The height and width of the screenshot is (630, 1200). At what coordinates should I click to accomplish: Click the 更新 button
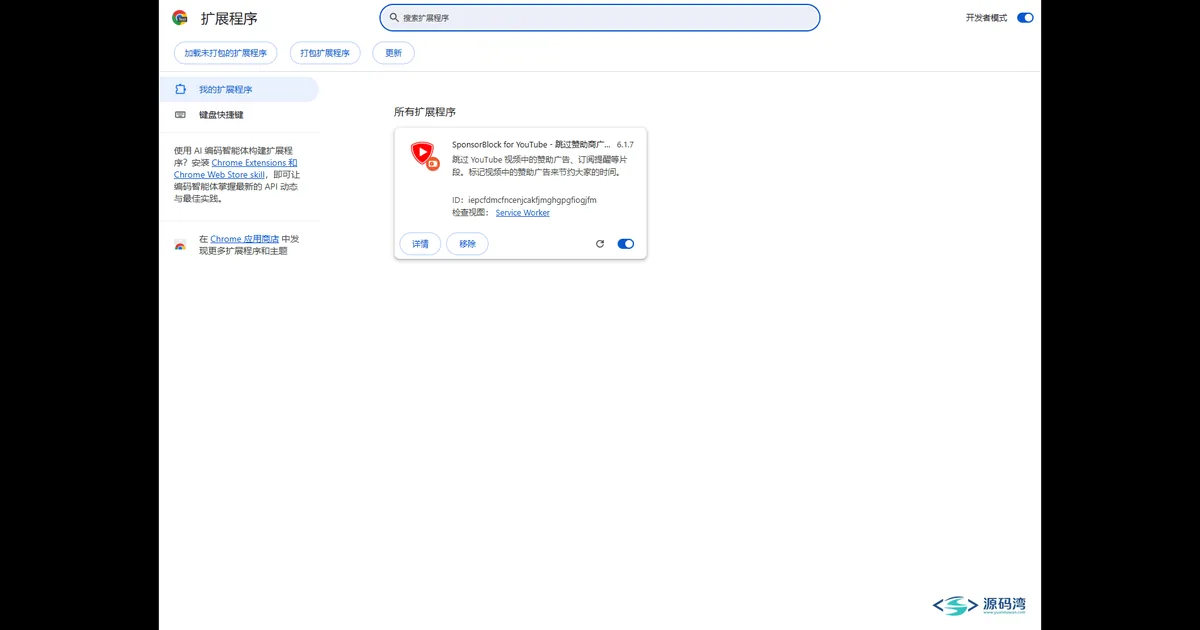coord(393,53)
